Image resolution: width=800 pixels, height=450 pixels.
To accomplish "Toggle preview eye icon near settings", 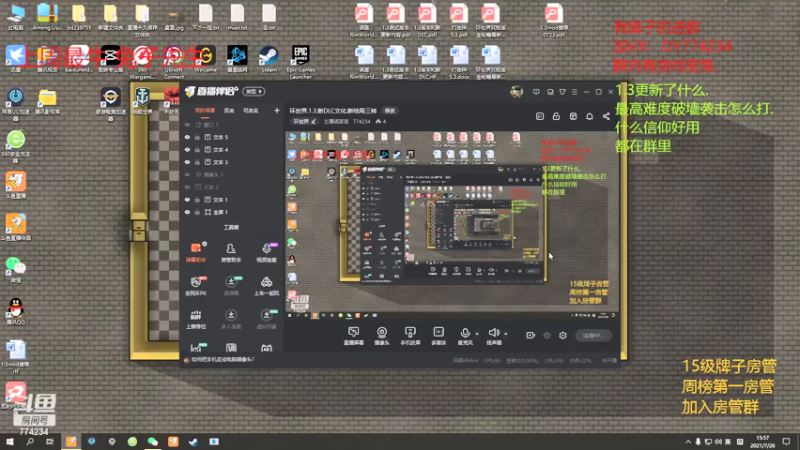I will [547, 336].
